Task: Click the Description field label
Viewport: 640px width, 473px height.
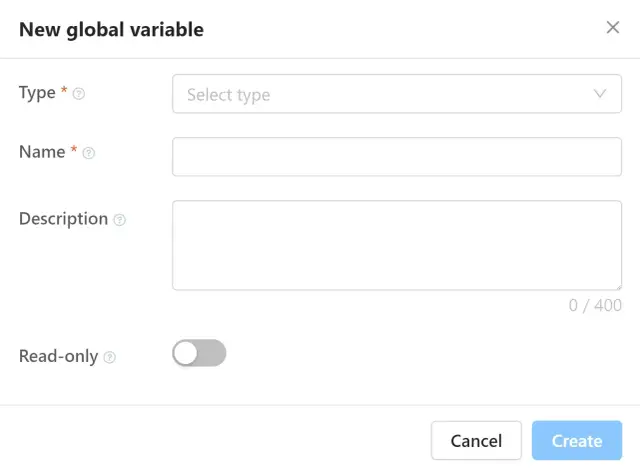Action: click(63, 219)
